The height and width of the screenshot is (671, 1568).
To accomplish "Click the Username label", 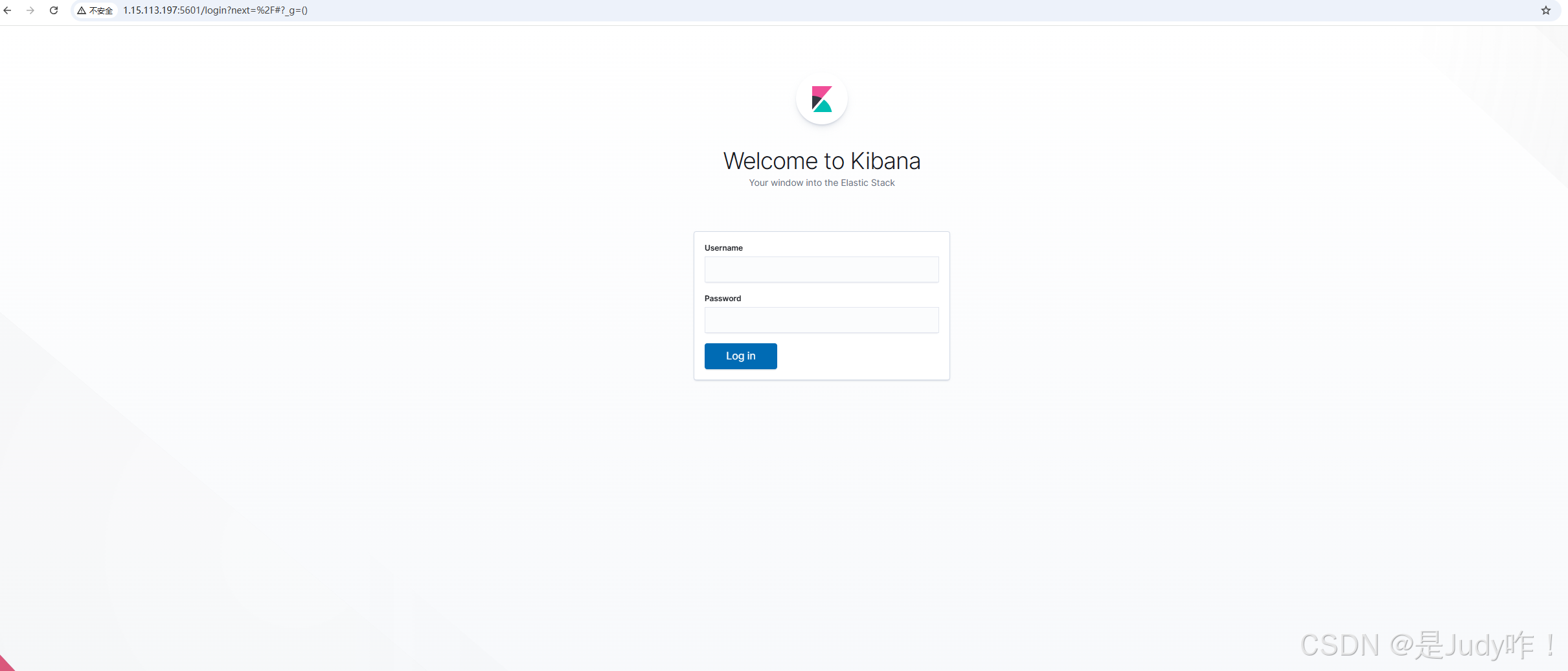I will point(723,248).
